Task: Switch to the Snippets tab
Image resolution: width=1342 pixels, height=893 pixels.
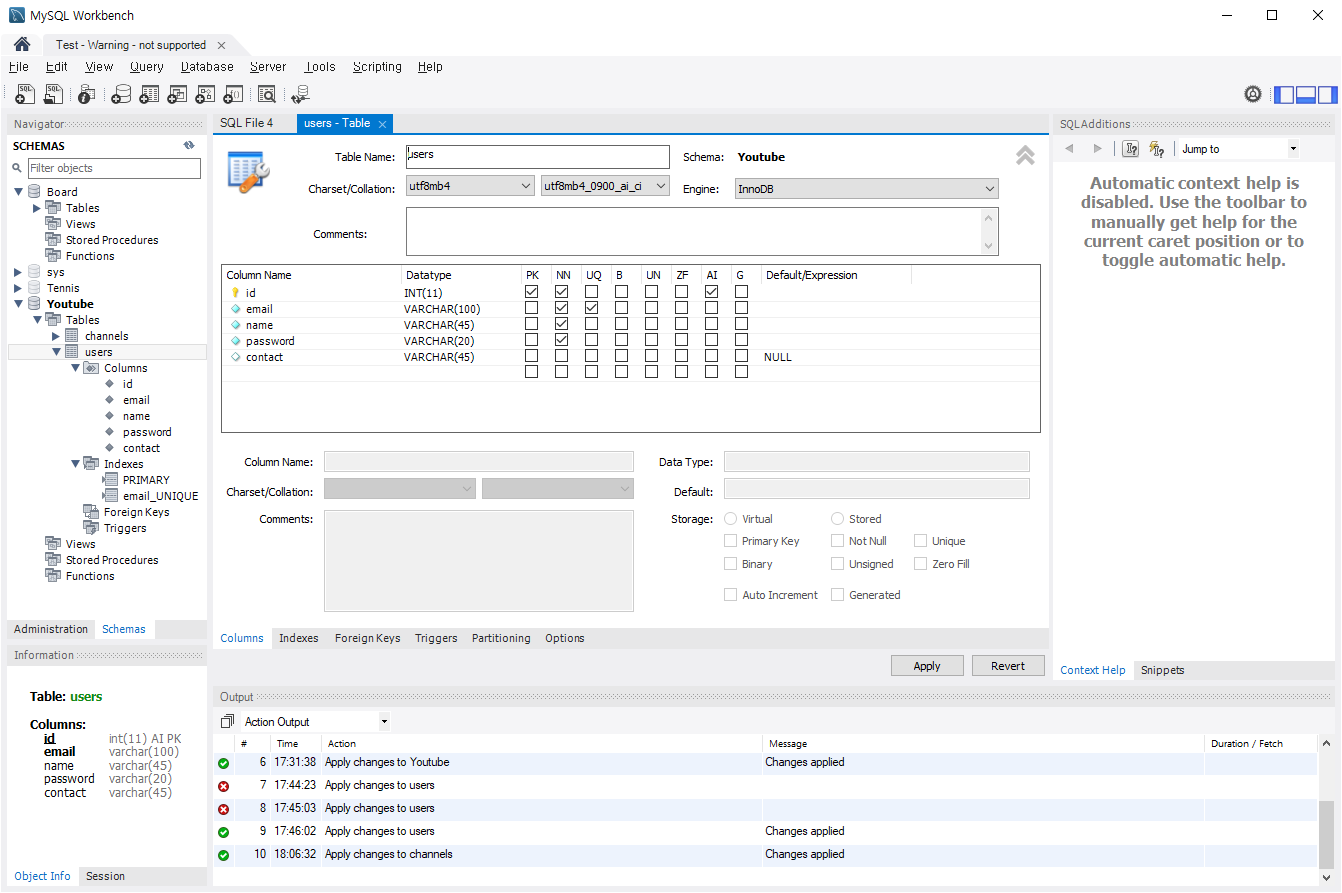Action: 1162,670
